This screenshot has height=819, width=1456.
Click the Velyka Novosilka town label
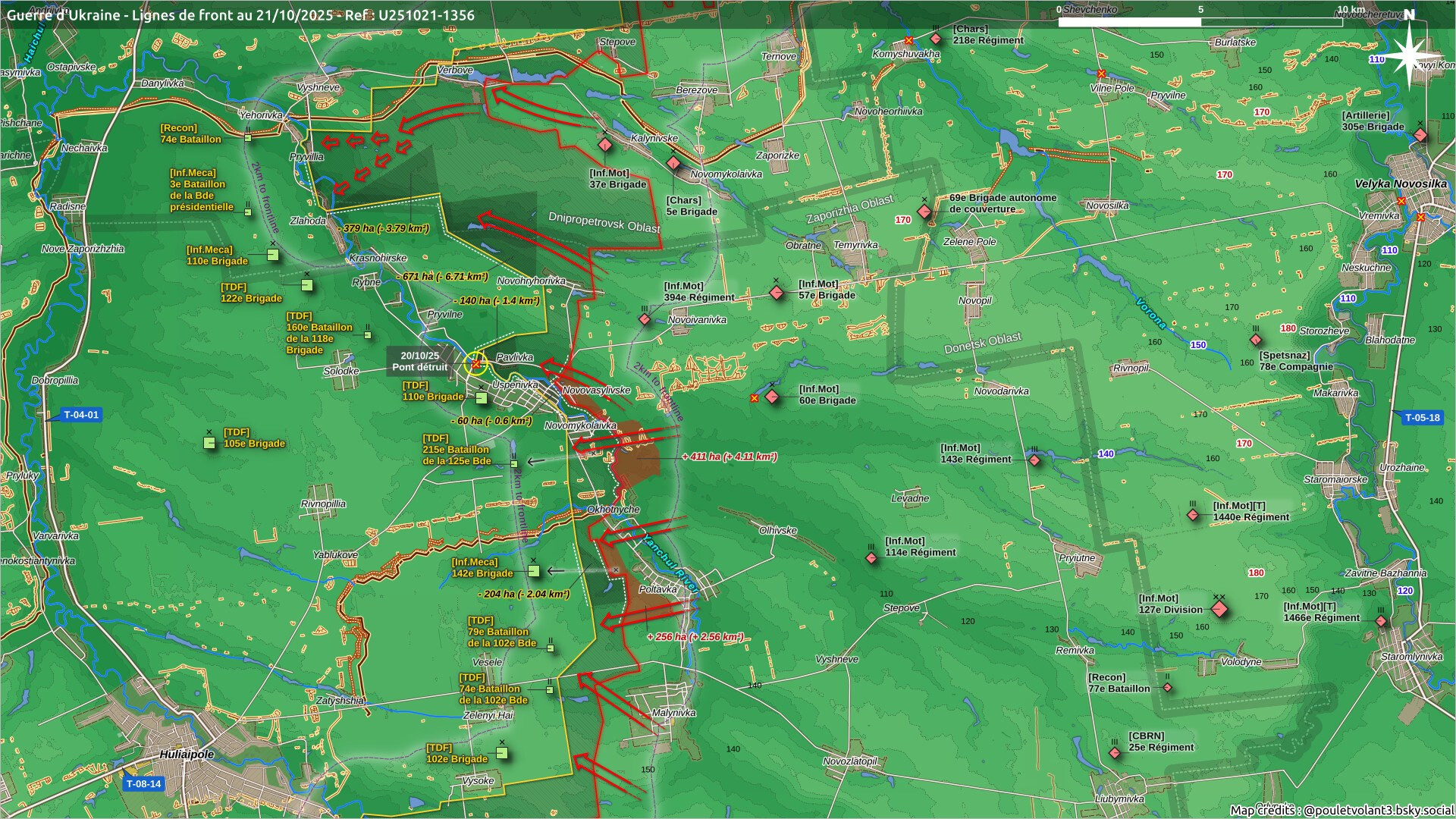(x=1400, y=184)
